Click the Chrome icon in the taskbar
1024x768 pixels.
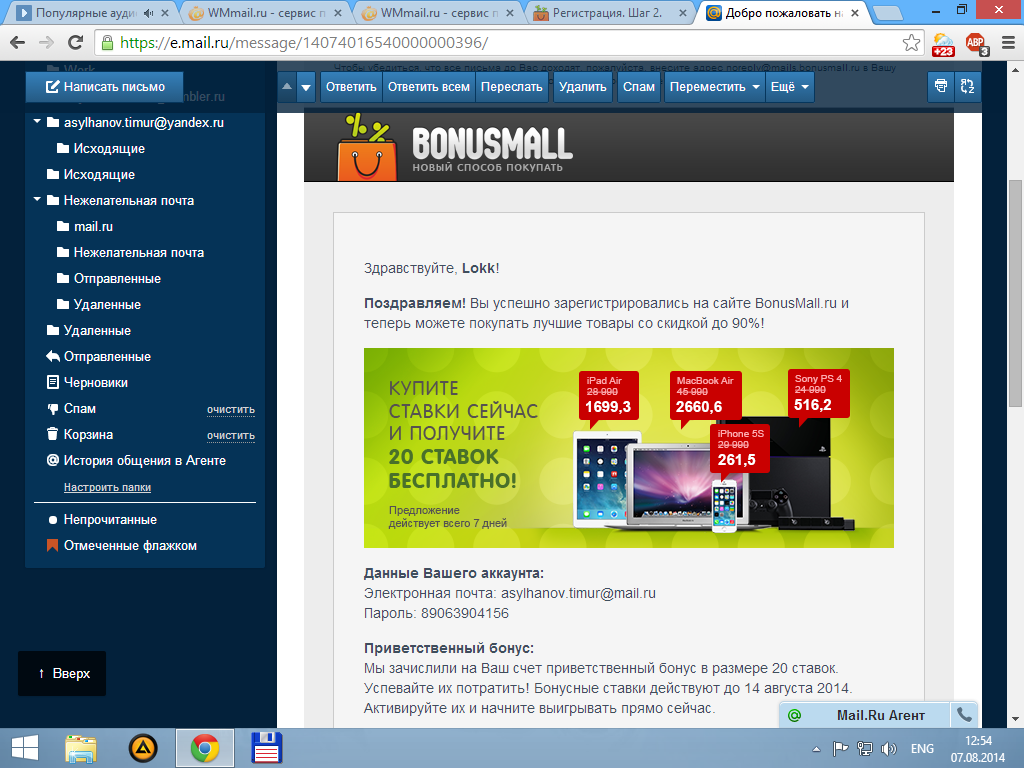pos(205,748)
